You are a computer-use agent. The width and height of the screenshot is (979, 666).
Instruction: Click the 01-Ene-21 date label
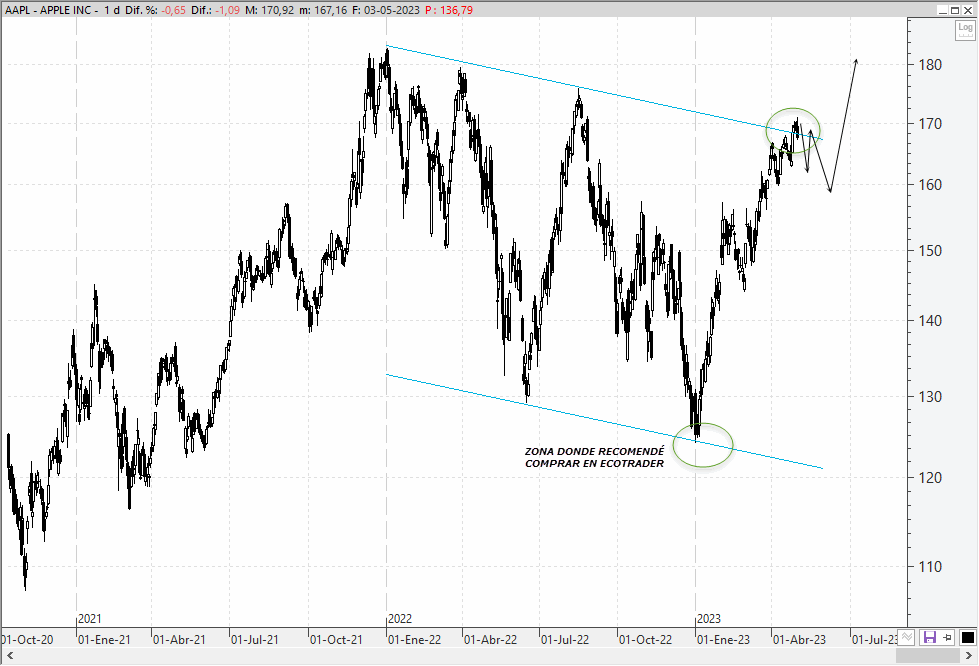click(x=104, y=640)
